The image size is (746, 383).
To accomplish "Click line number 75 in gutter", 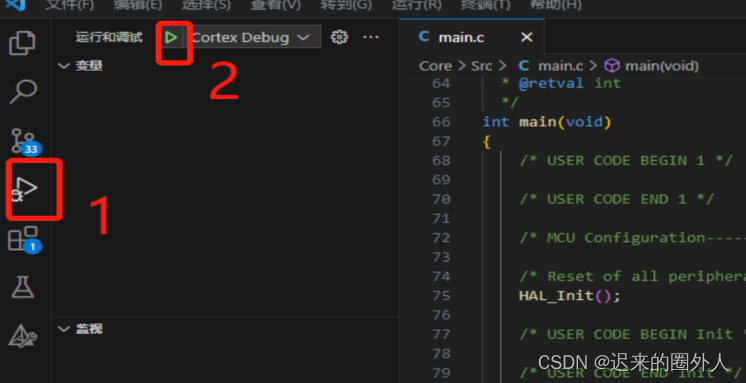I will tap(441, 295).
